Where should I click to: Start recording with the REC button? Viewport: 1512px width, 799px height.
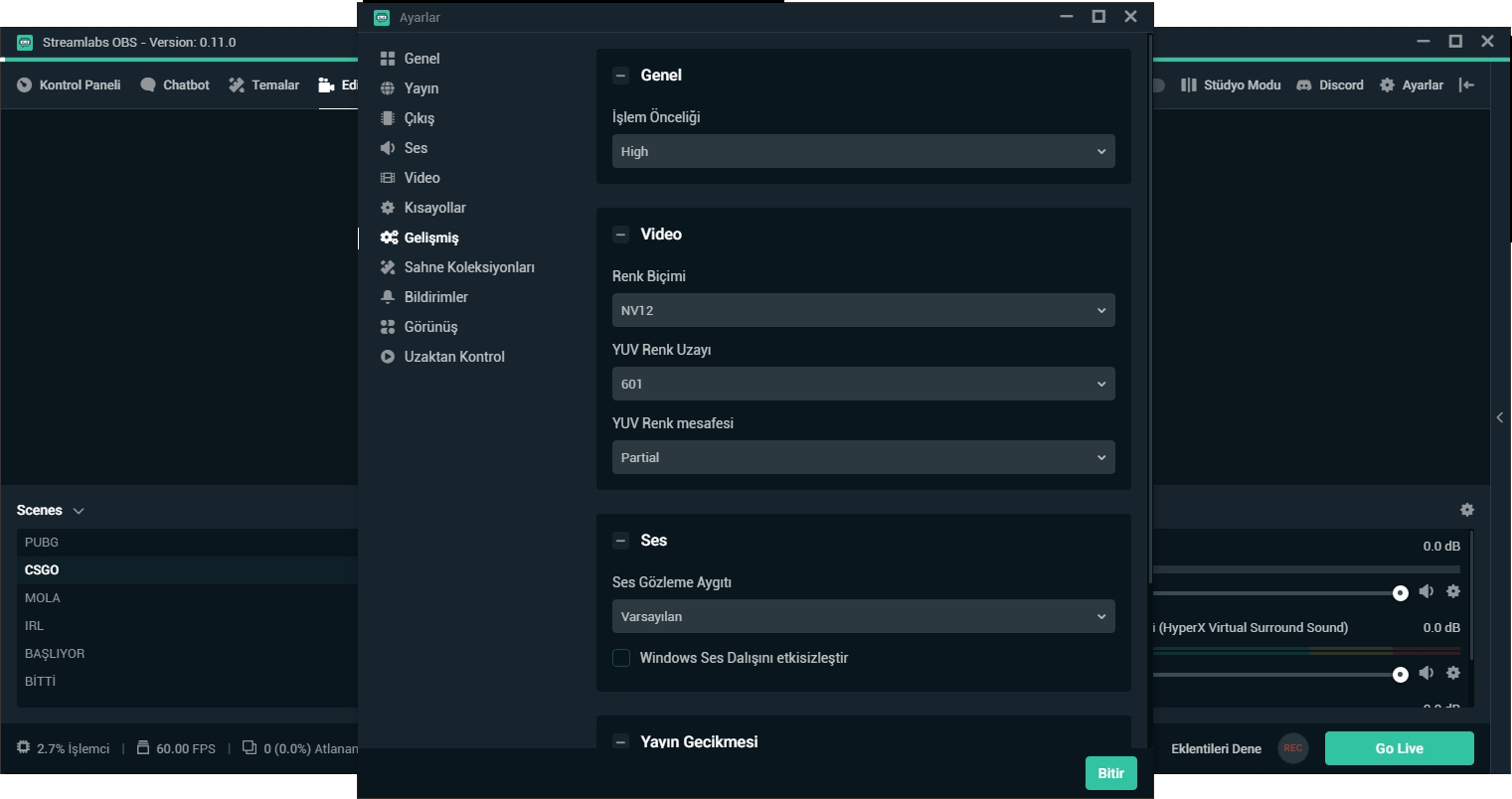pos(1292,748)
